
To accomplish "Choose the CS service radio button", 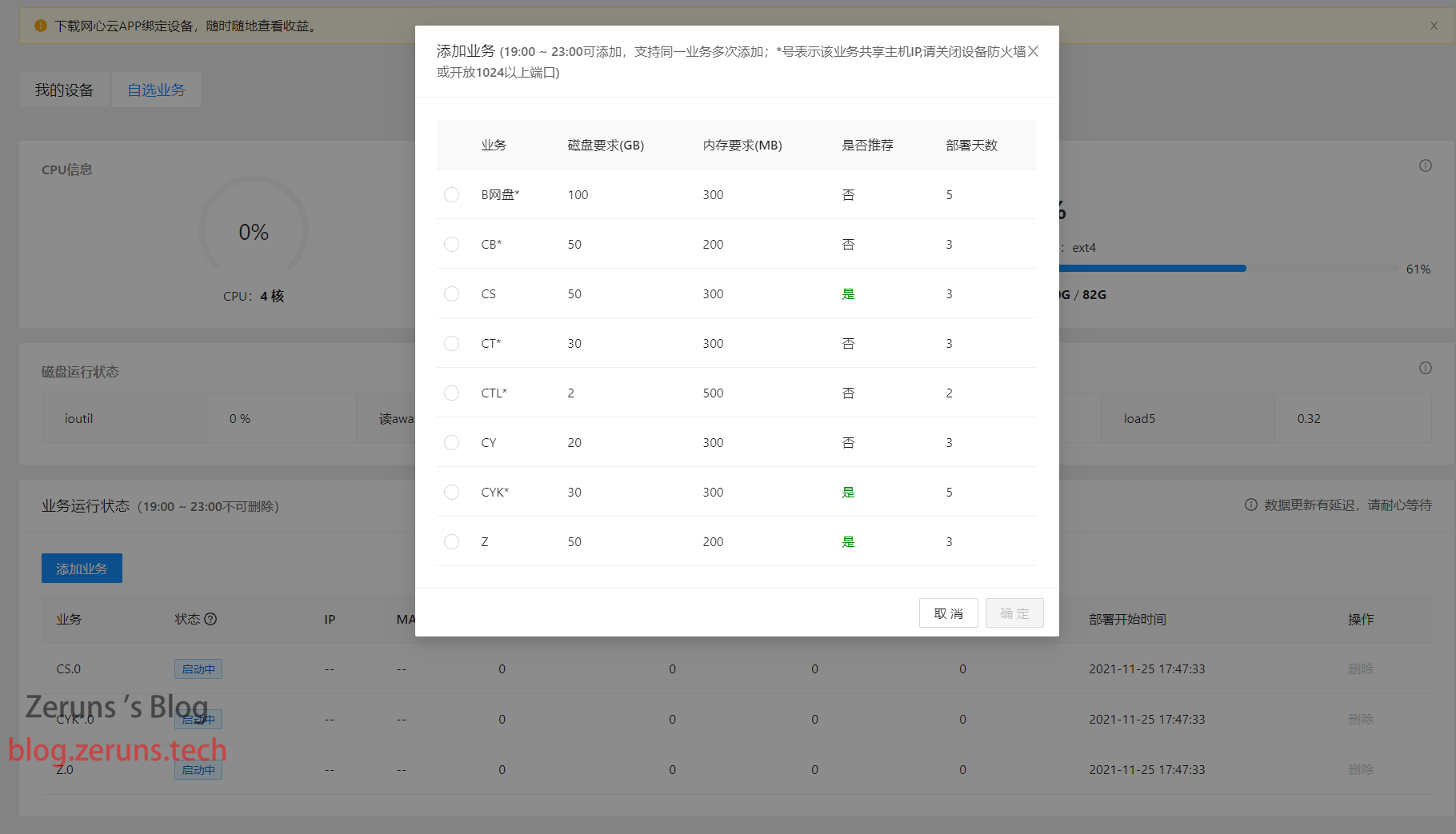I will pos(451,293).
